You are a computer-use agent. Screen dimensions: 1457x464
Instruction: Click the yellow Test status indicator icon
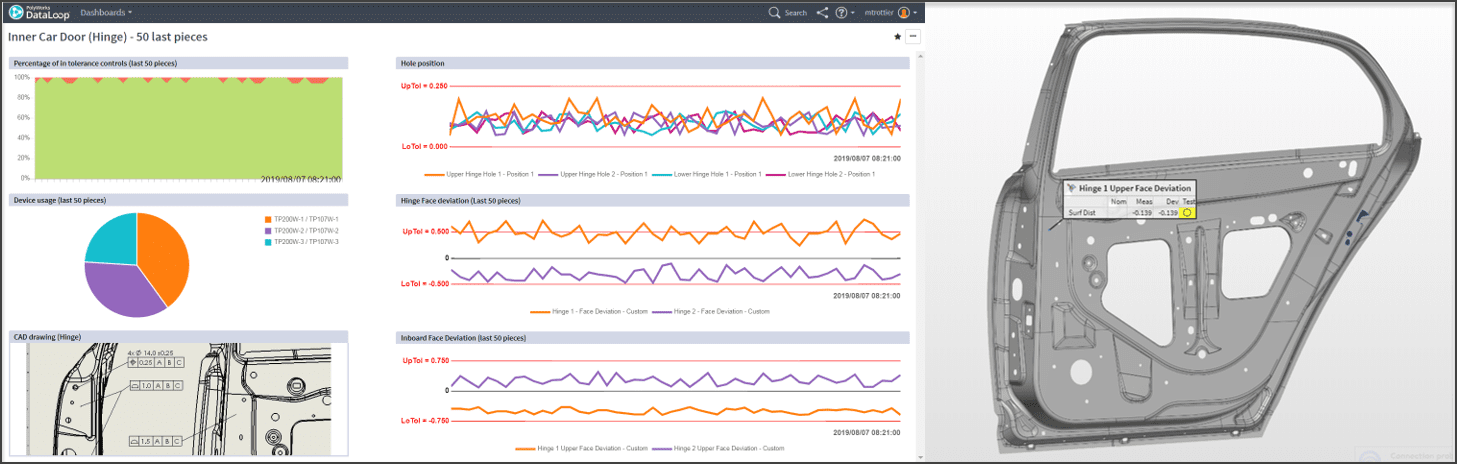pos(1187,212)
